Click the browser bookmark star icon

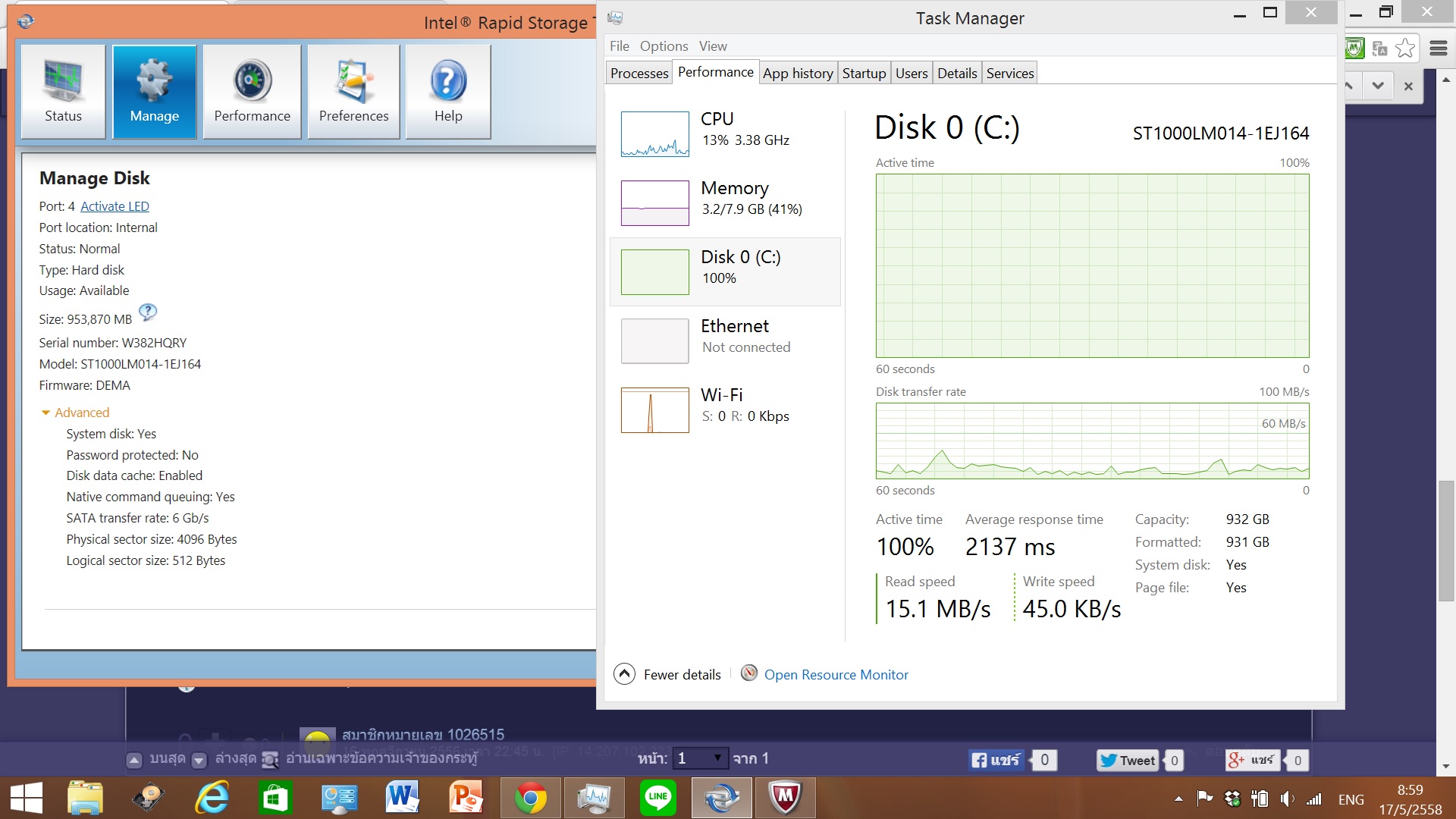1404,49
